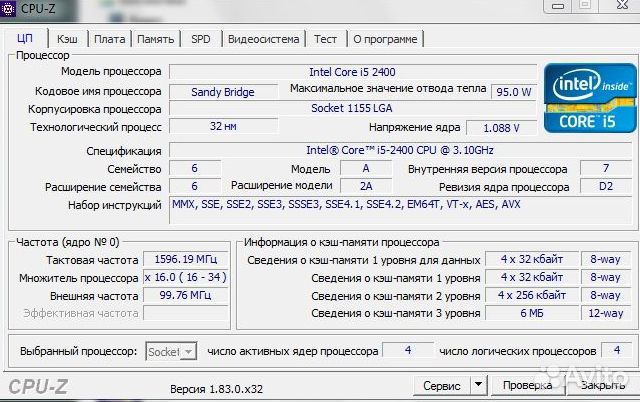
Task: Click the Sandy Bridge code name field
Action: (223, 92)
